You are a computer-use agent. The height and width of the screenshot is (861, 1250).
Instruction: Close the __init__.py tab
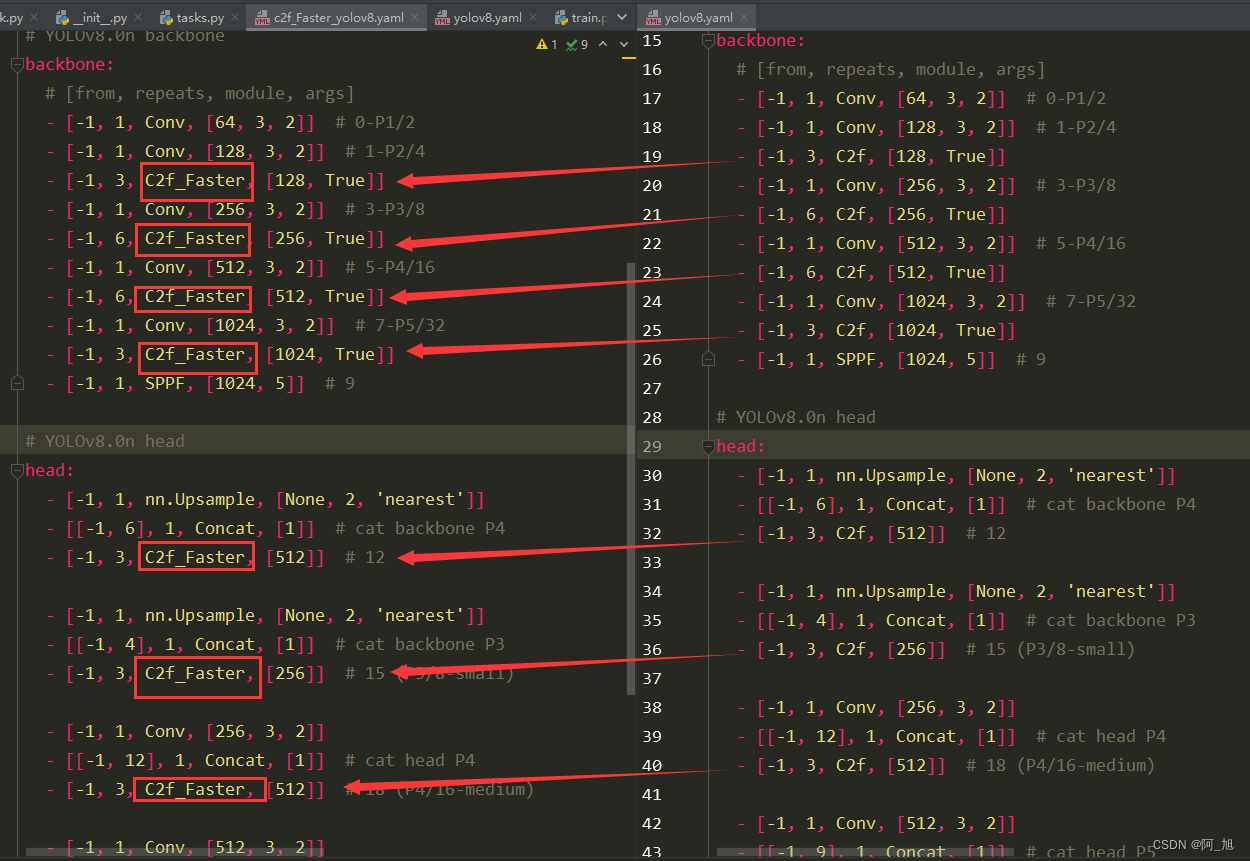point(139,18)
